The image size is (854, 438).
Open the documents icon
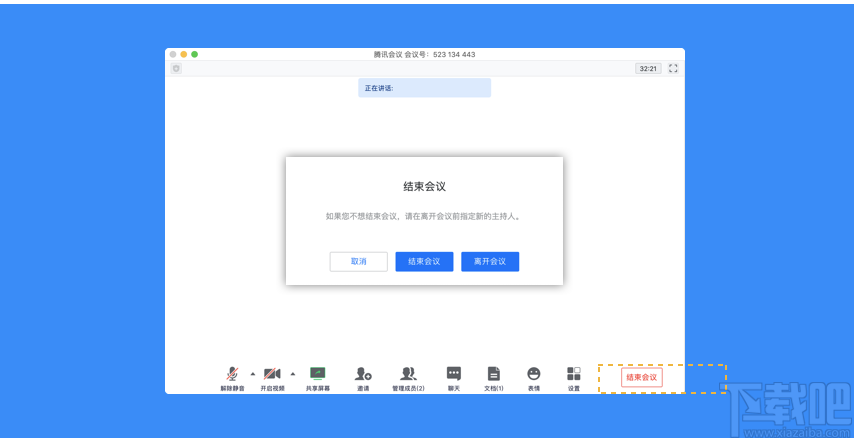click(493, 374)
